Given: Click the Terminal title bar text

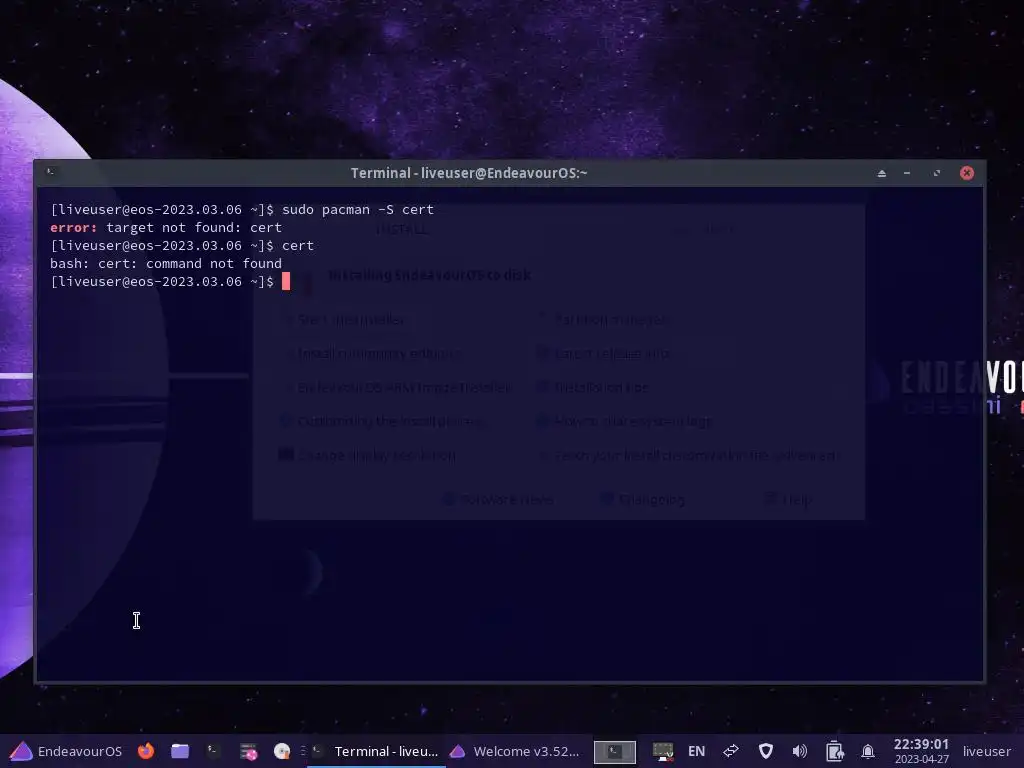Looking at the screenshot, I should point(469,173).
